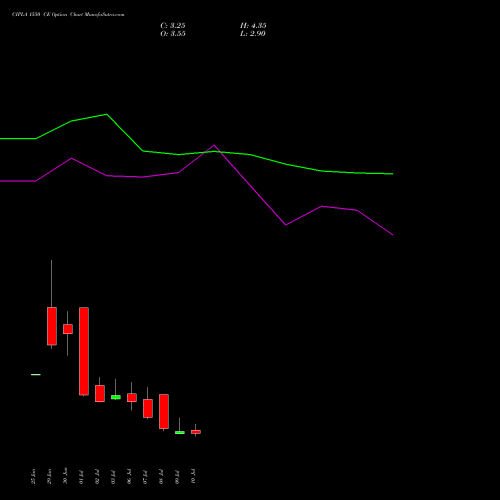Click the 03 Jul date label

pos(113,476)
